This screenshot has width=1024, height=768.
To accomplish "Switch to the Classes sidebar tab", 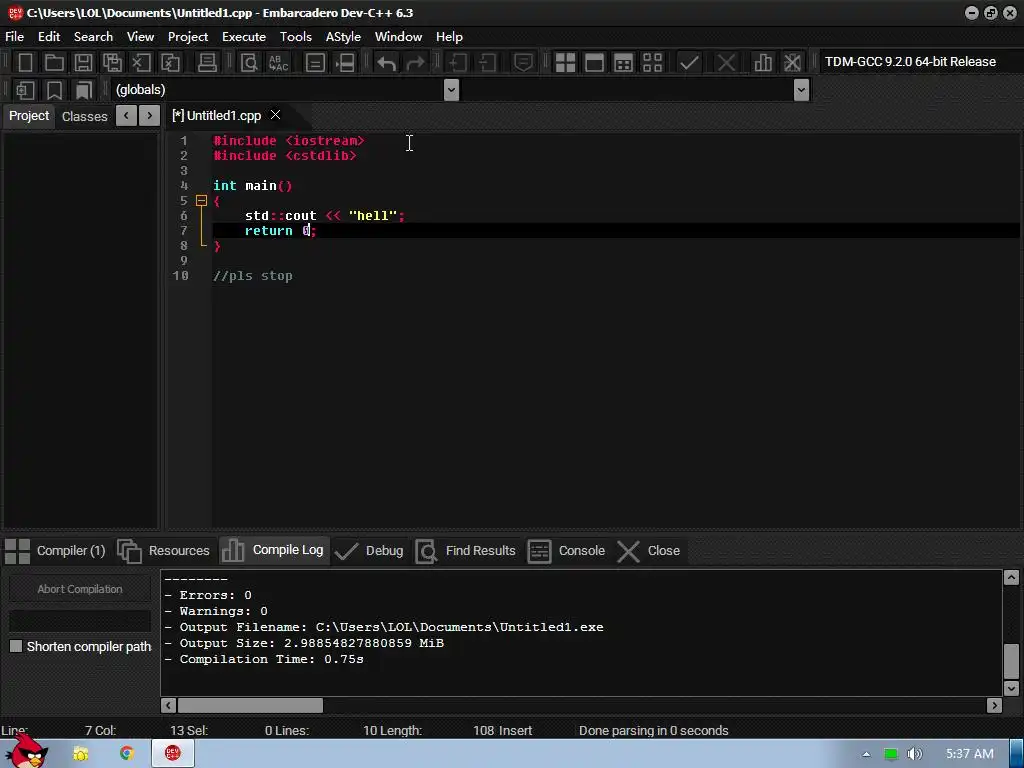I will (84, 116).
